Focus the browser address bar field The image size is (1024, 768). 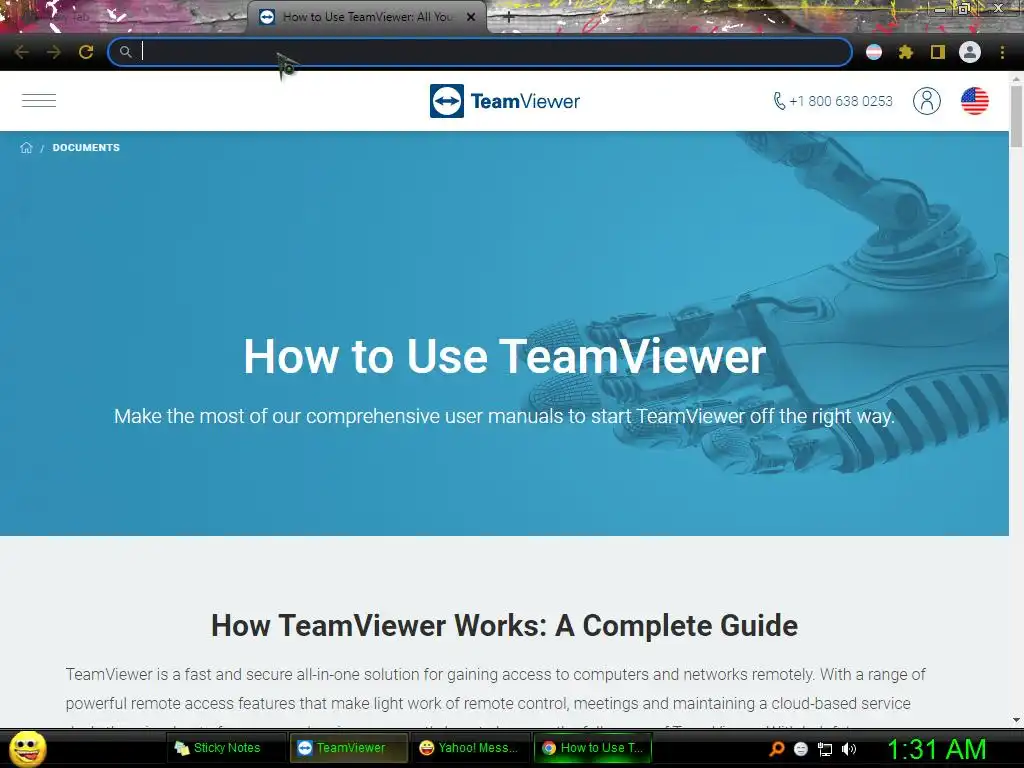pyautogui.click(x=480, y=52)
